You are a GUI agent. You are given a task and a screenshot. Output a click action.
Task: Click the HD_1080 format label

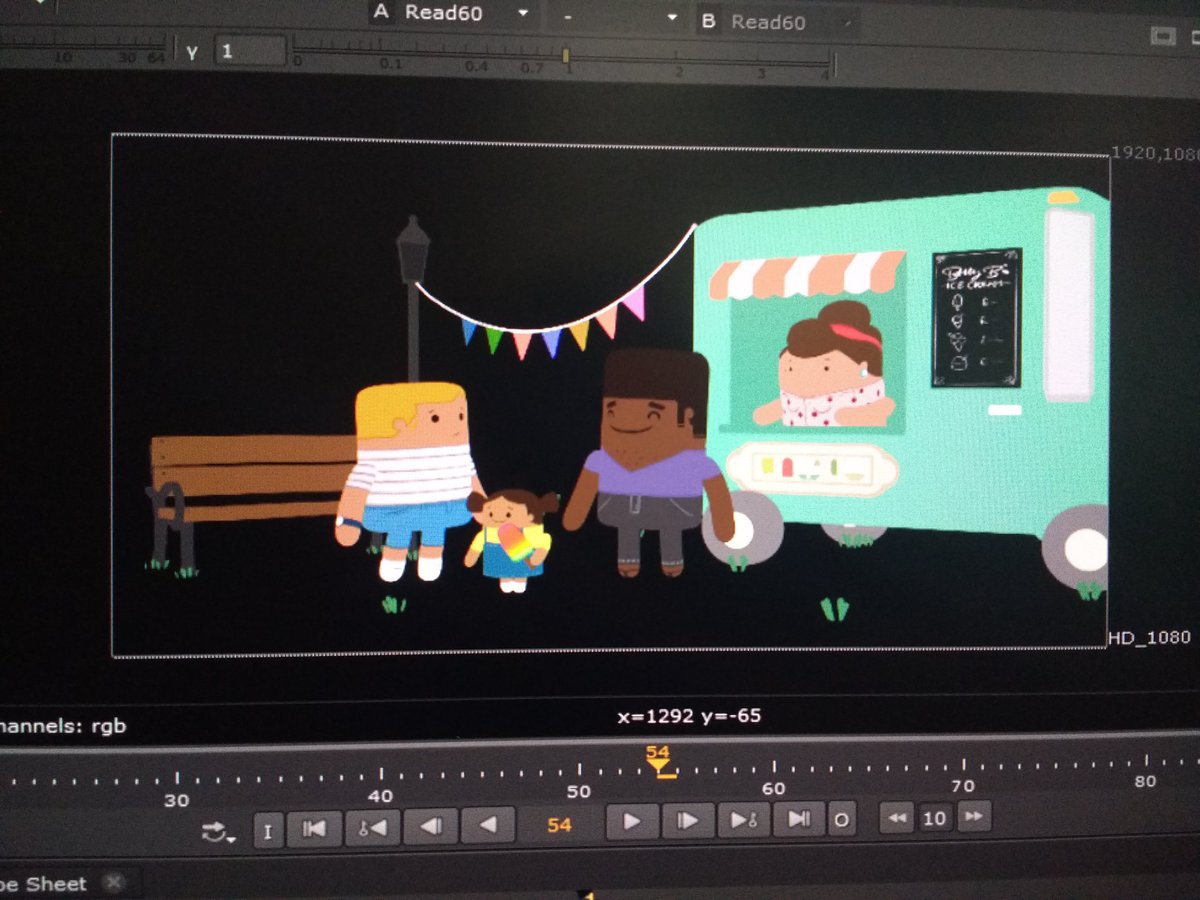pos(1149,637)
